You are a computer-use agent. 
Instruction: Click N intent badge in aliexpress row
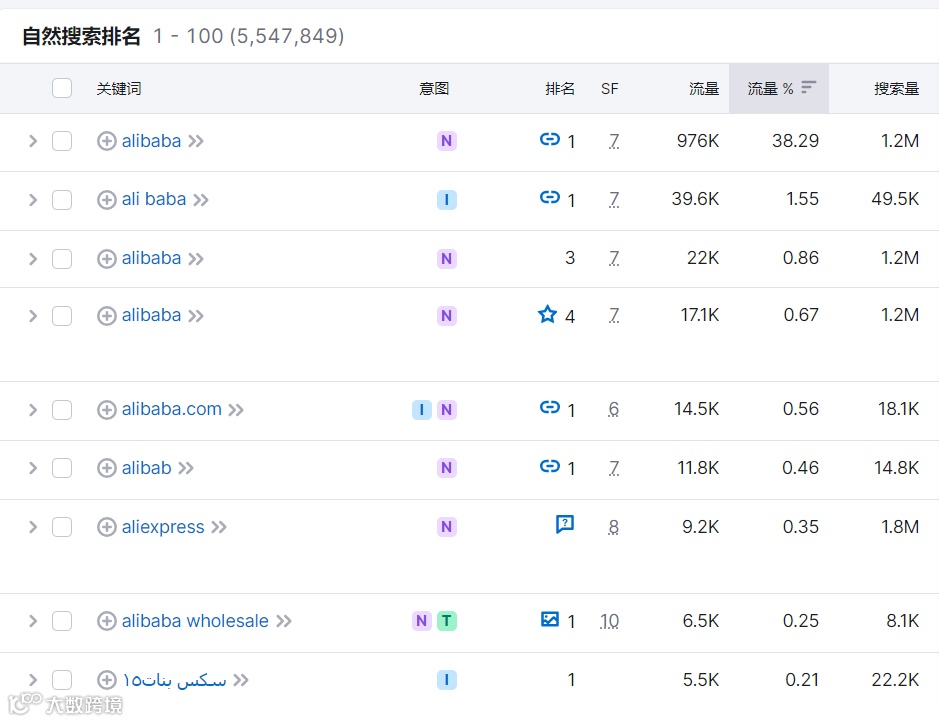[x=447, y=527]
